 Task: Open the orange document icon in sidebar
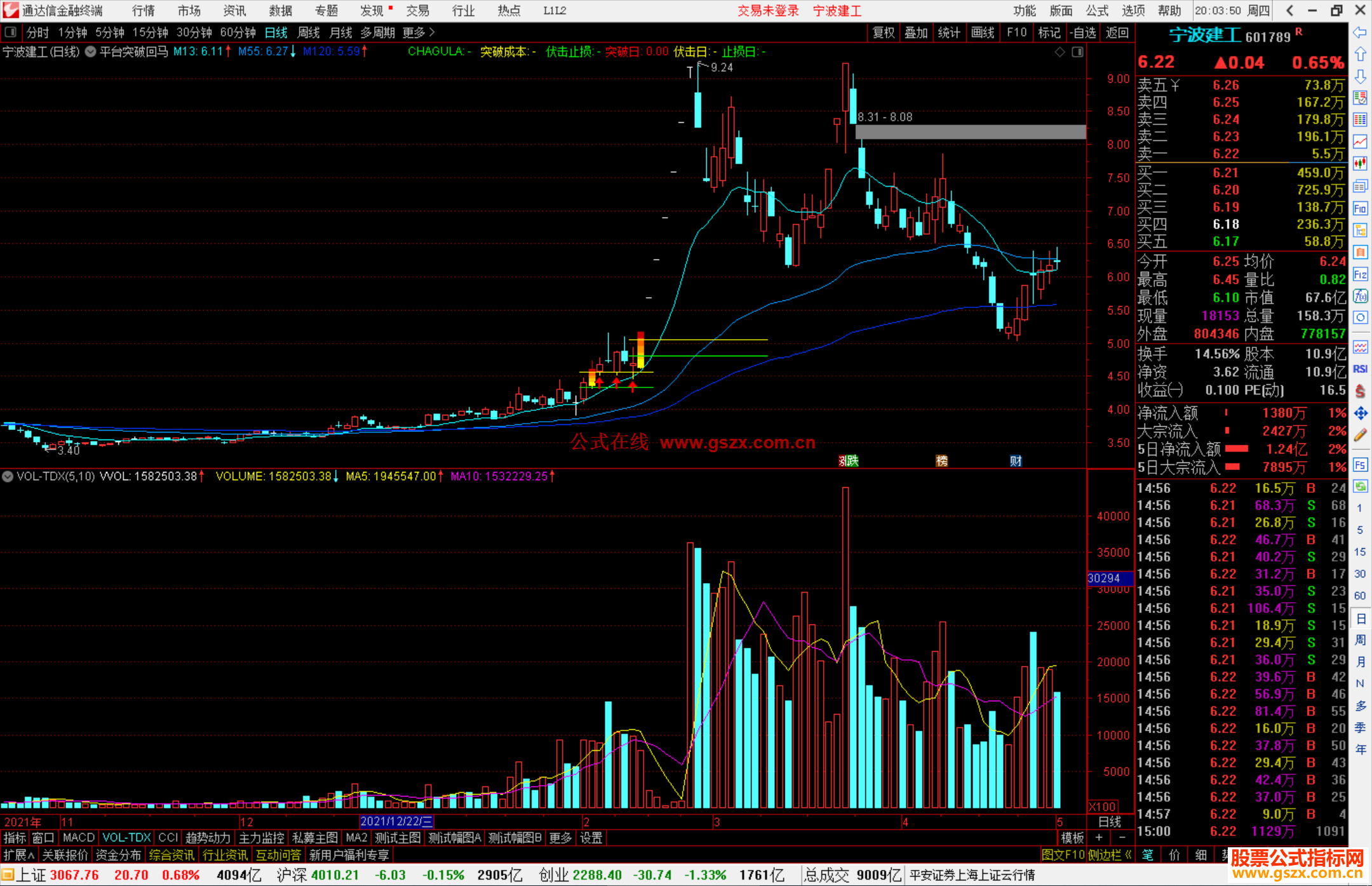pos(1360,252)
